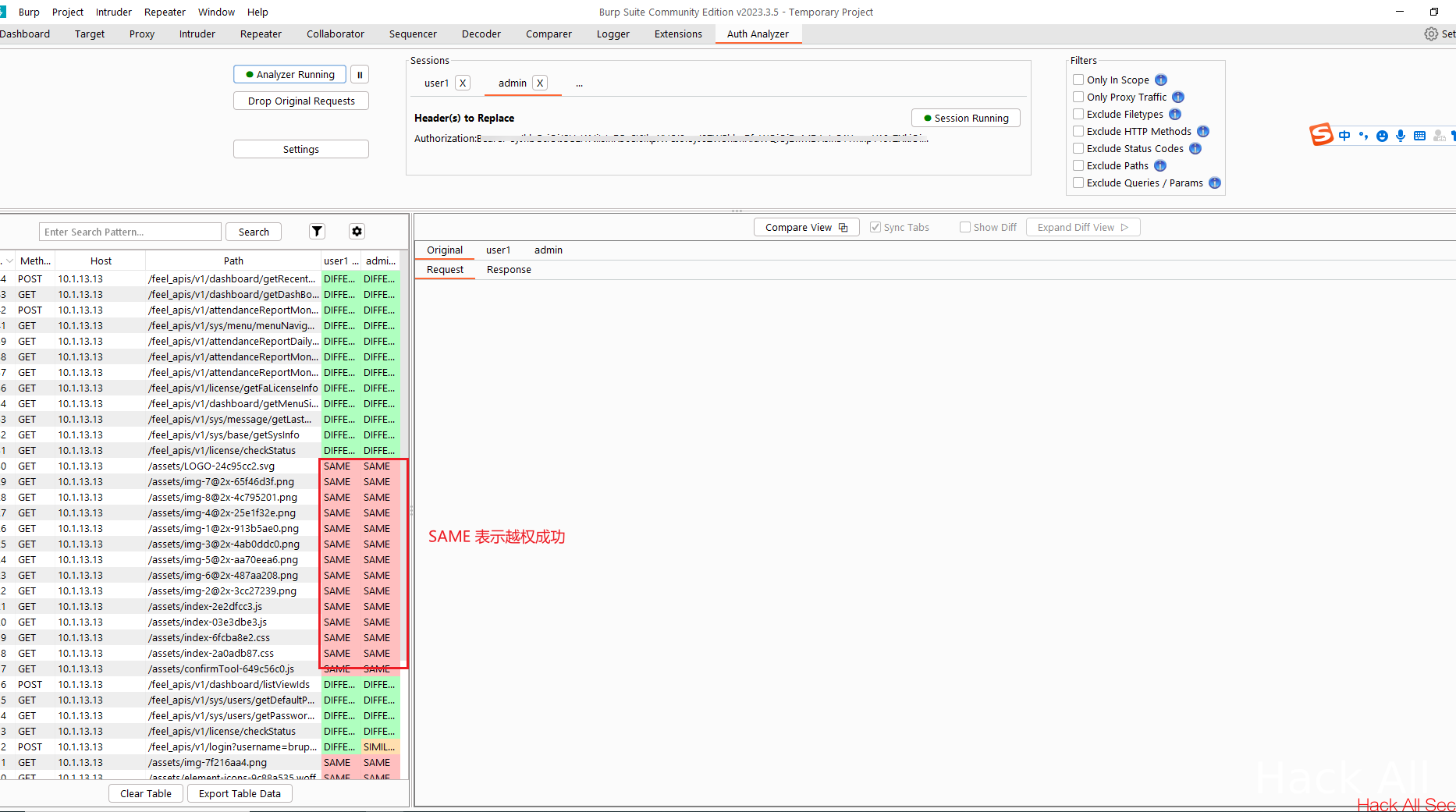Show info for Exclude Paths filter
Screen dimensions: 1456x812
[1160, 166]
